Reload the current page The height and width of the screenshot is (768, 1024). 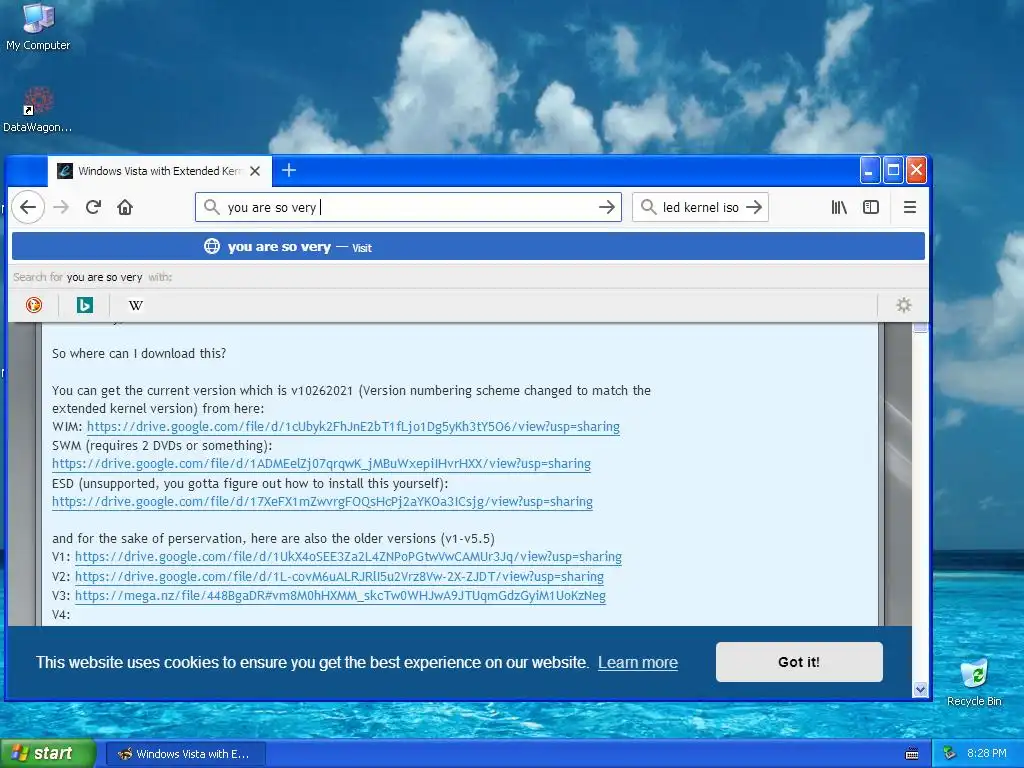point(93,208)
